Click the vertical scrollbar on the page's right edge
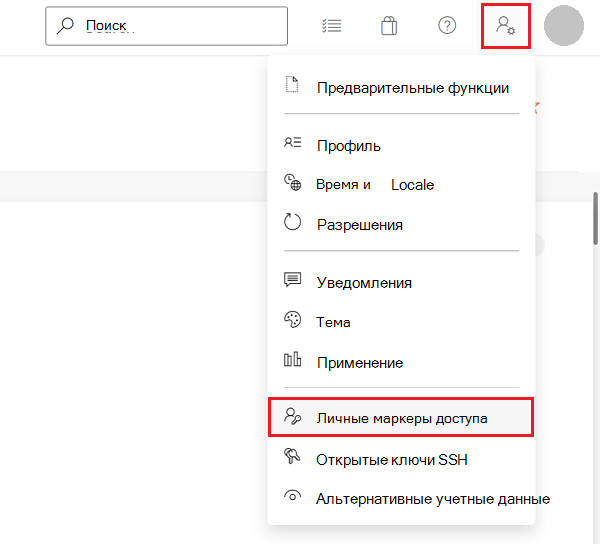This screenshot has width=600, height=544. (x=596, y=218)
